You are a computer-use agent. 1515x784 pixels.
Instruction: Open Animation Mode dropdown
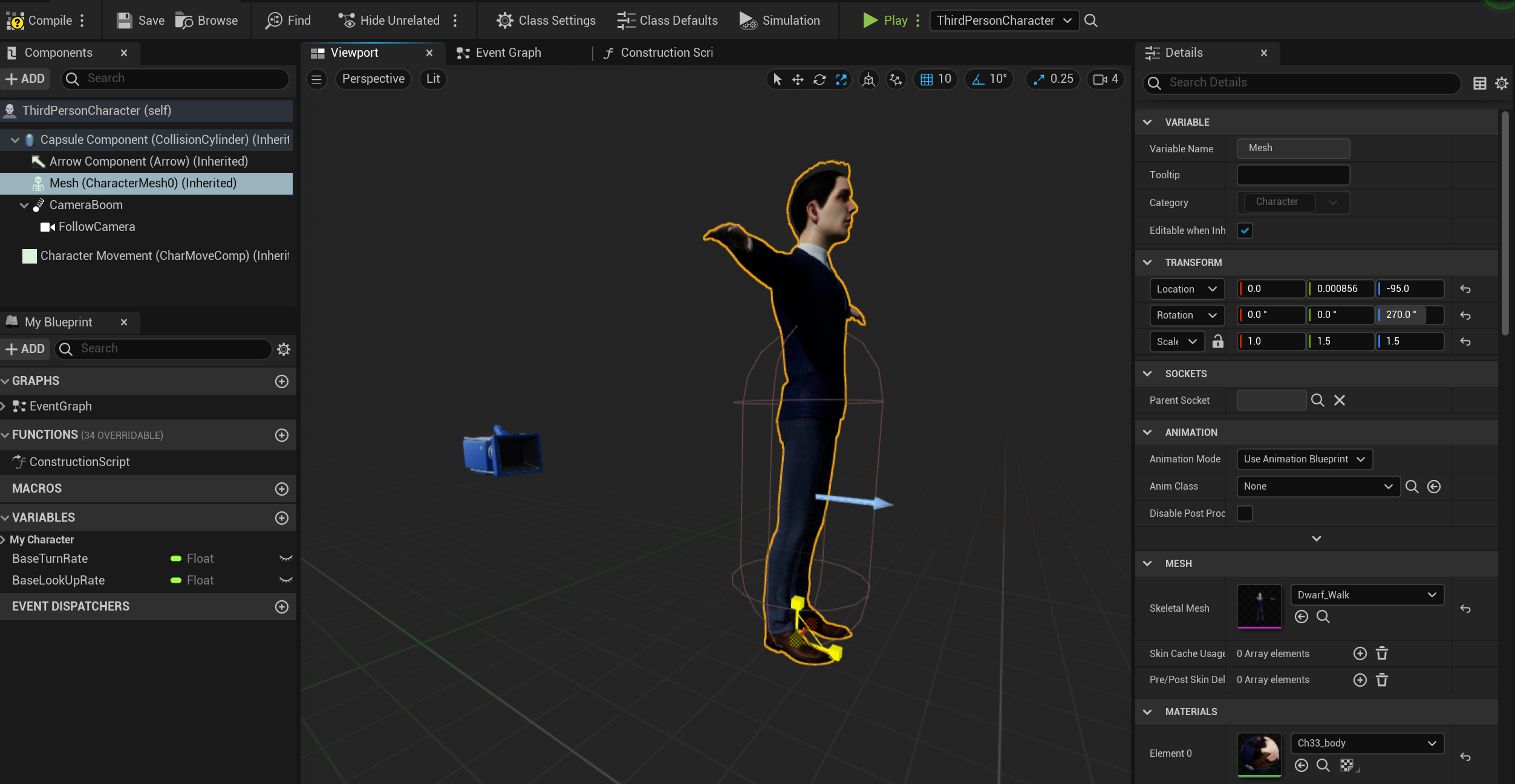[x=1304, y=459]
